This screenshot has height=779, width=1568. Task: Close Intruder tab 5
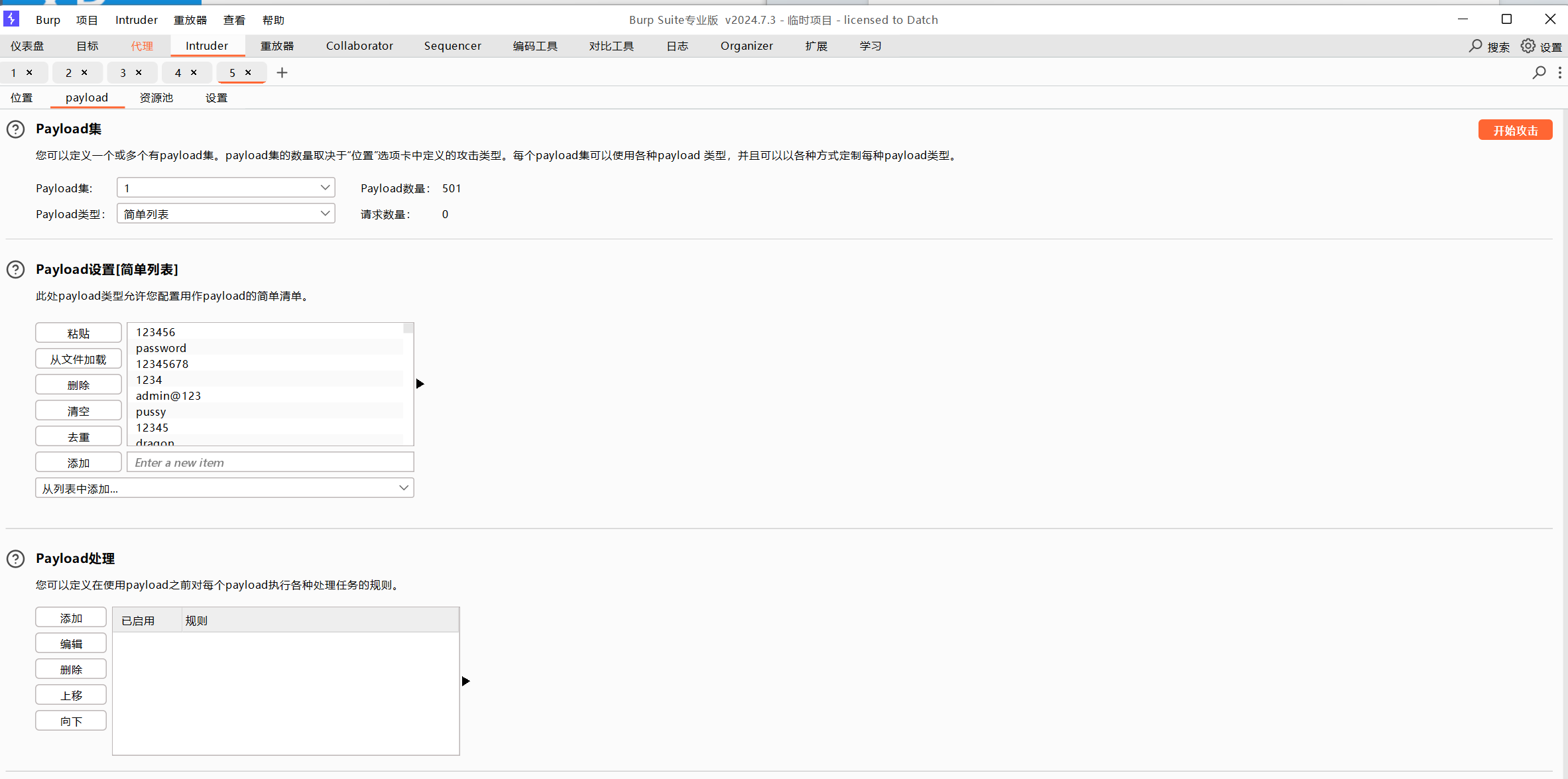click(248, 72)
